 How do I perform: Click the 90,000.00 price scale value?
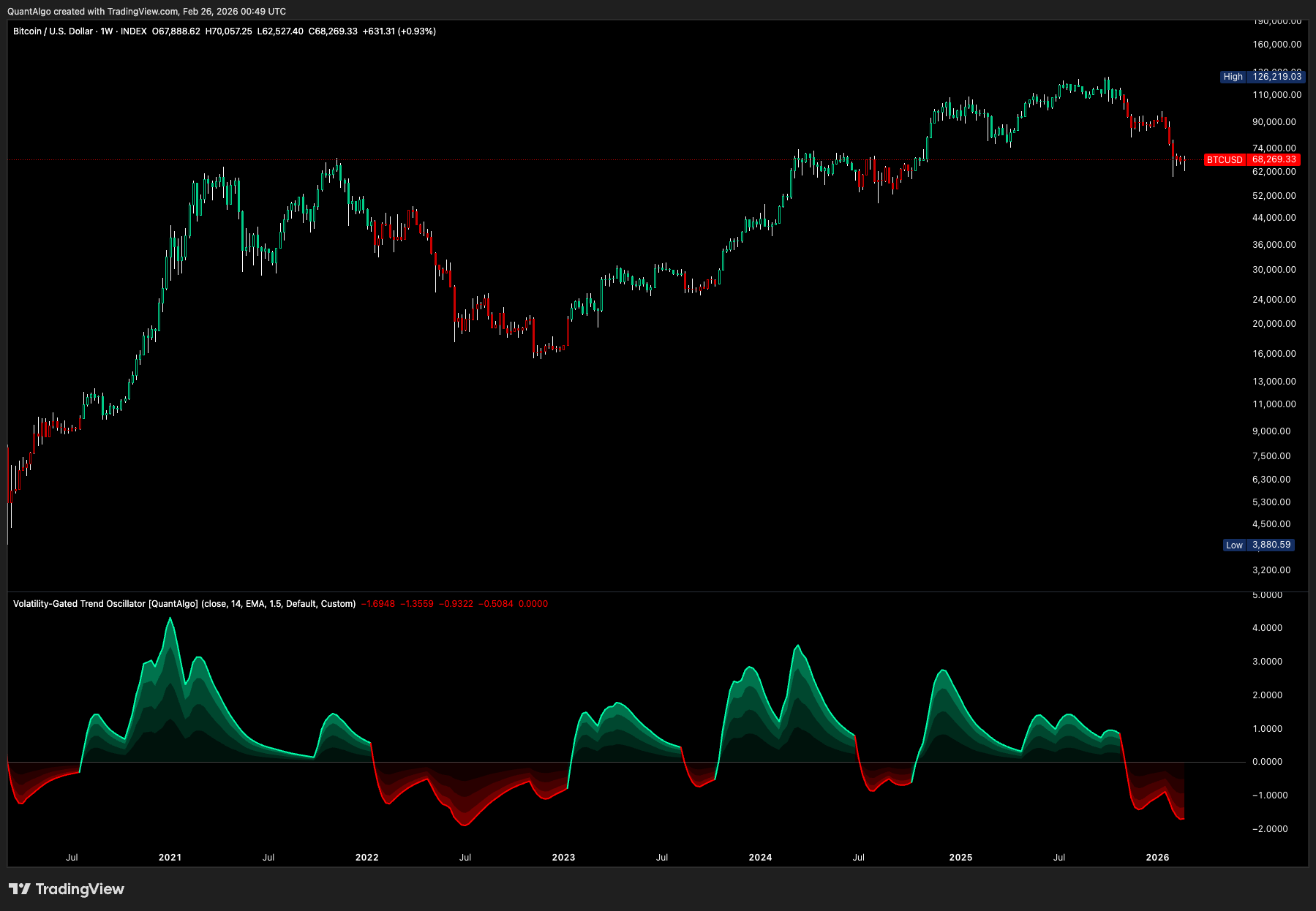point(1274,122)
